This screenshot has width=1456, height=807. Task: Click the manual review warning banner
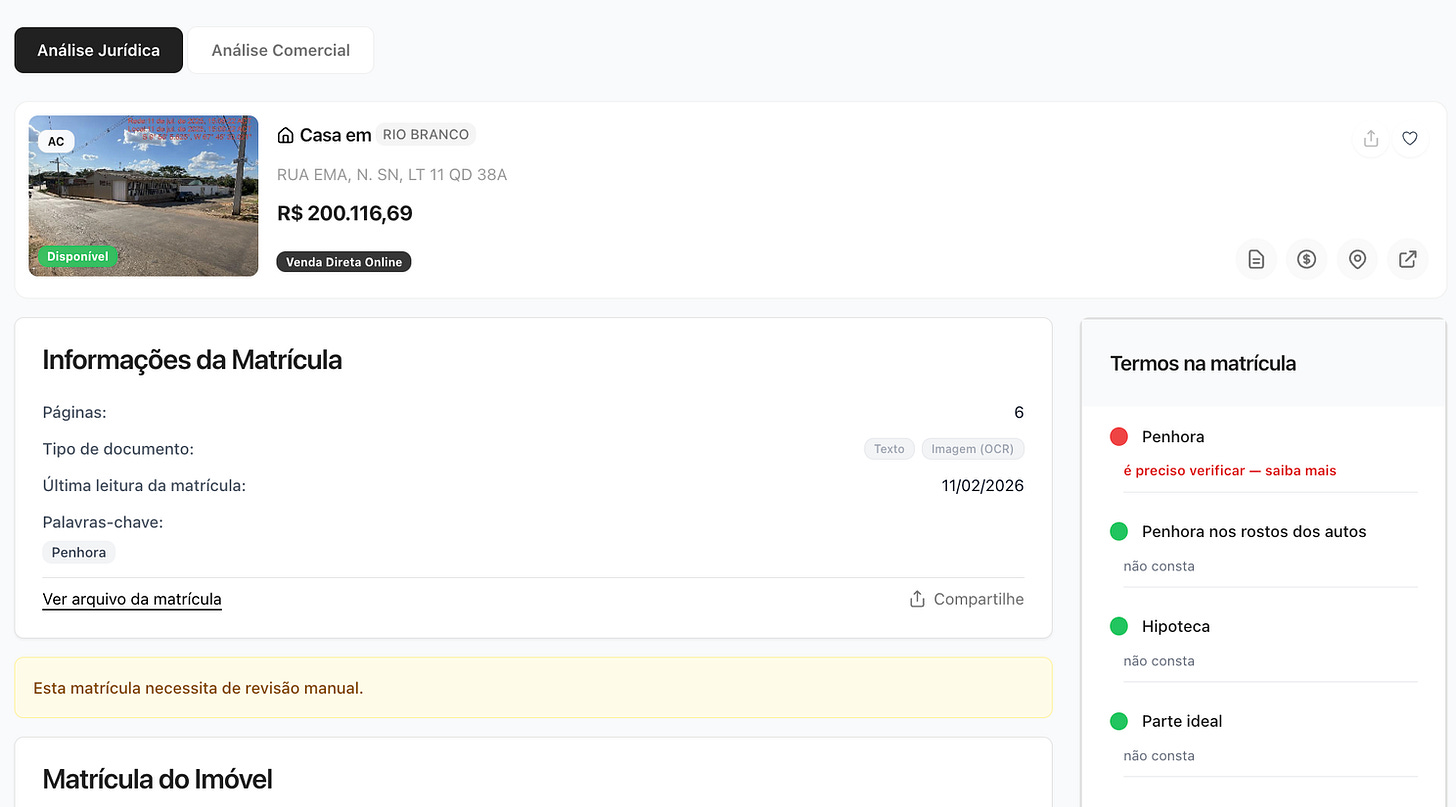point(533,688)
